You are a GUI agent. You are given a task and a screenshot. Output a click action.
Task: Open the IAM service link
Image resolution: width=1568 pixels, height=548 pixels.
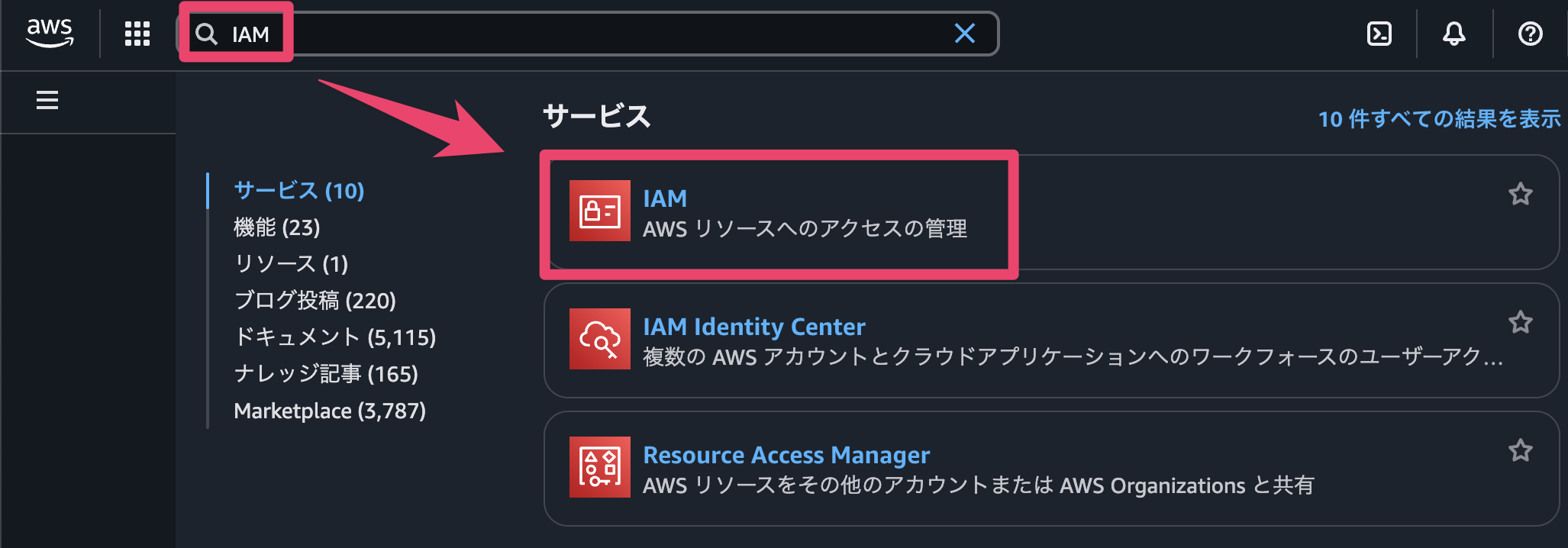(x=665, y=198)
